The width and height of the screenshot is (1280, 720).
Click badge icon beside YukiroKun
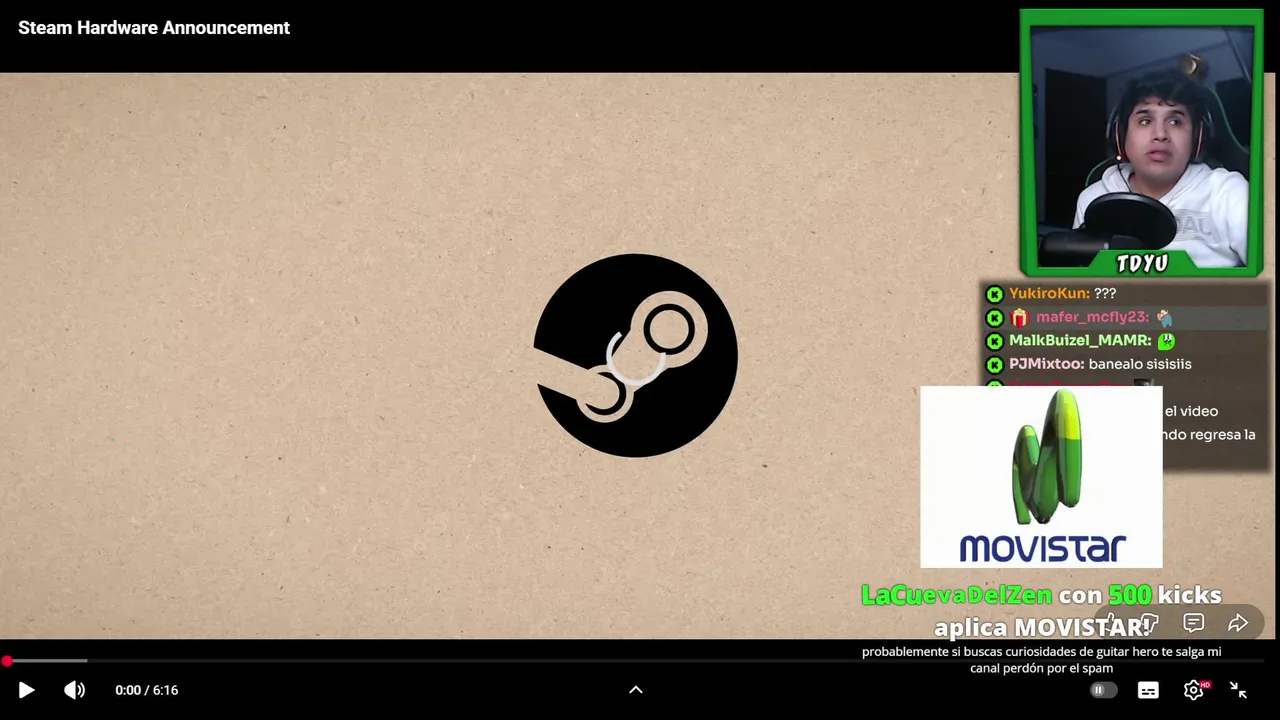click(994, 294)
